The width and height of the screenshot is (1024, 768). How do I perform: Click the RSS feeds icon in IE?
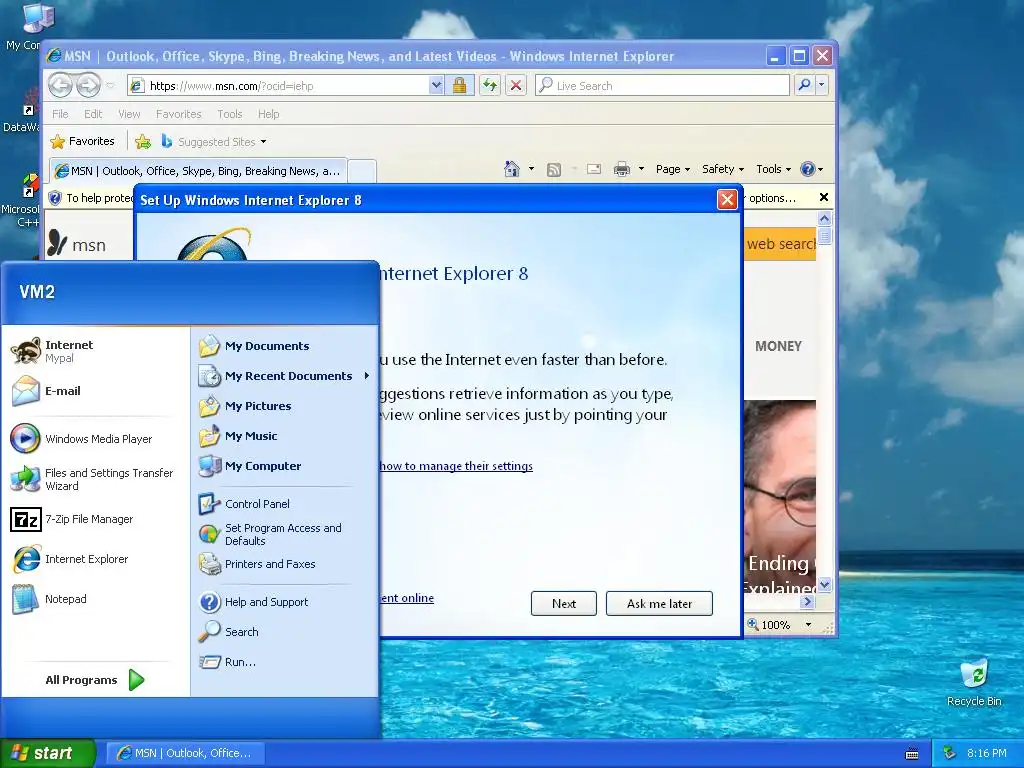pyautogui.click(x=554, y=170)
